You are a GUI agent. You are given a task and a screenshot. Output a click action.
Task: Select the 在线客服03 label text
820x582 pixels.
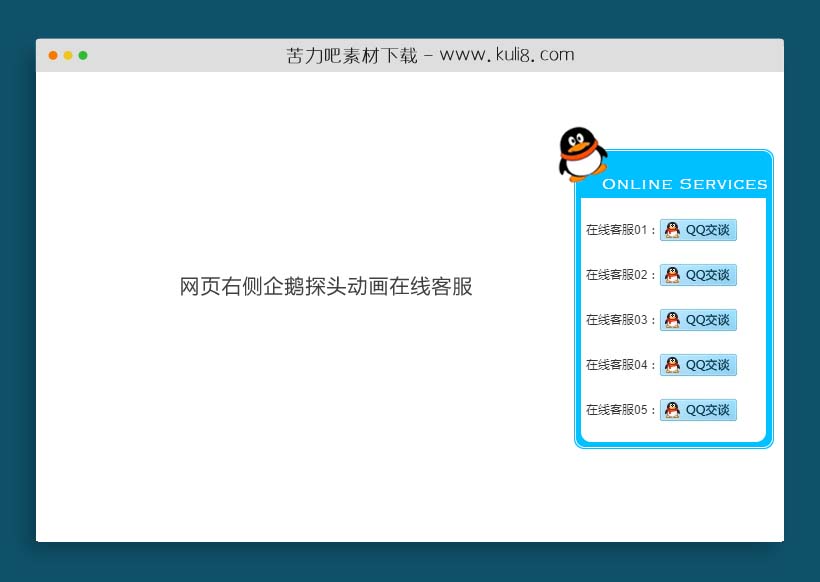click(x=615, y=319)
